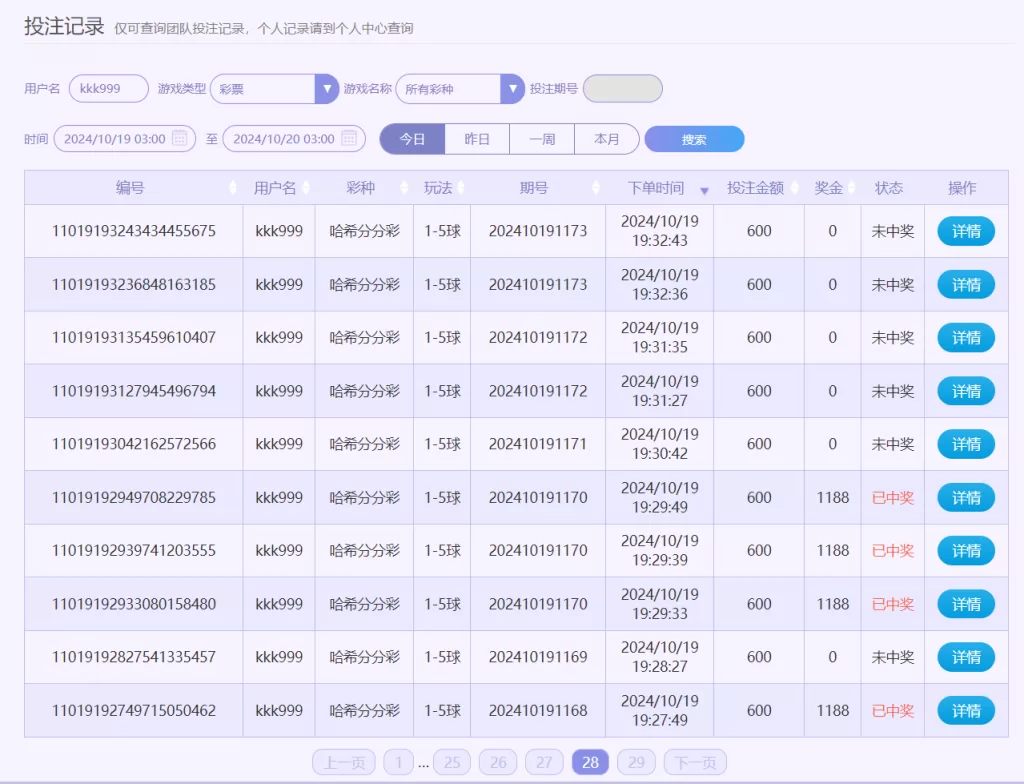Click 已中奖 status for order 11019192949708229785
This screenshot has height=784, width=1024.
point(893,498)
